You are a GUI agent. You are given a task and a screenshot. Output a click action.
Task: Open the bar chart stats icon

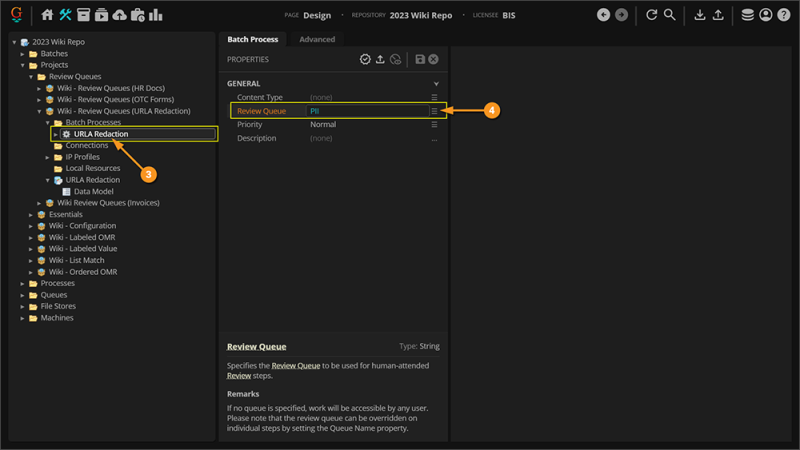coord(156,15)
